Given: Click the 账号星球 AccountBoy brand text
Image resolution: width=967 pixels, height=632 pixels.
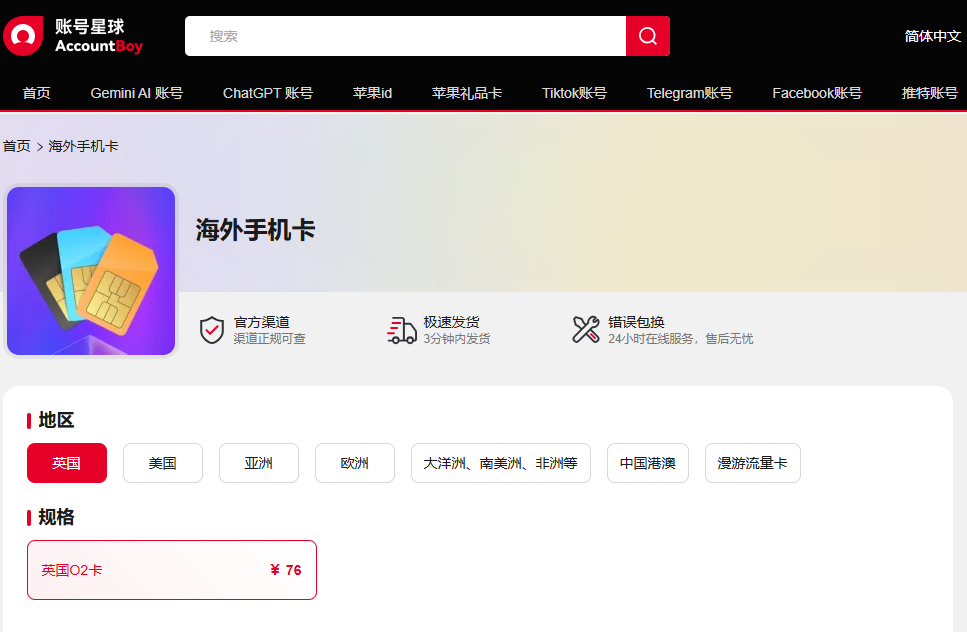Looking at the screenshot, I should [x=99, y=36].
